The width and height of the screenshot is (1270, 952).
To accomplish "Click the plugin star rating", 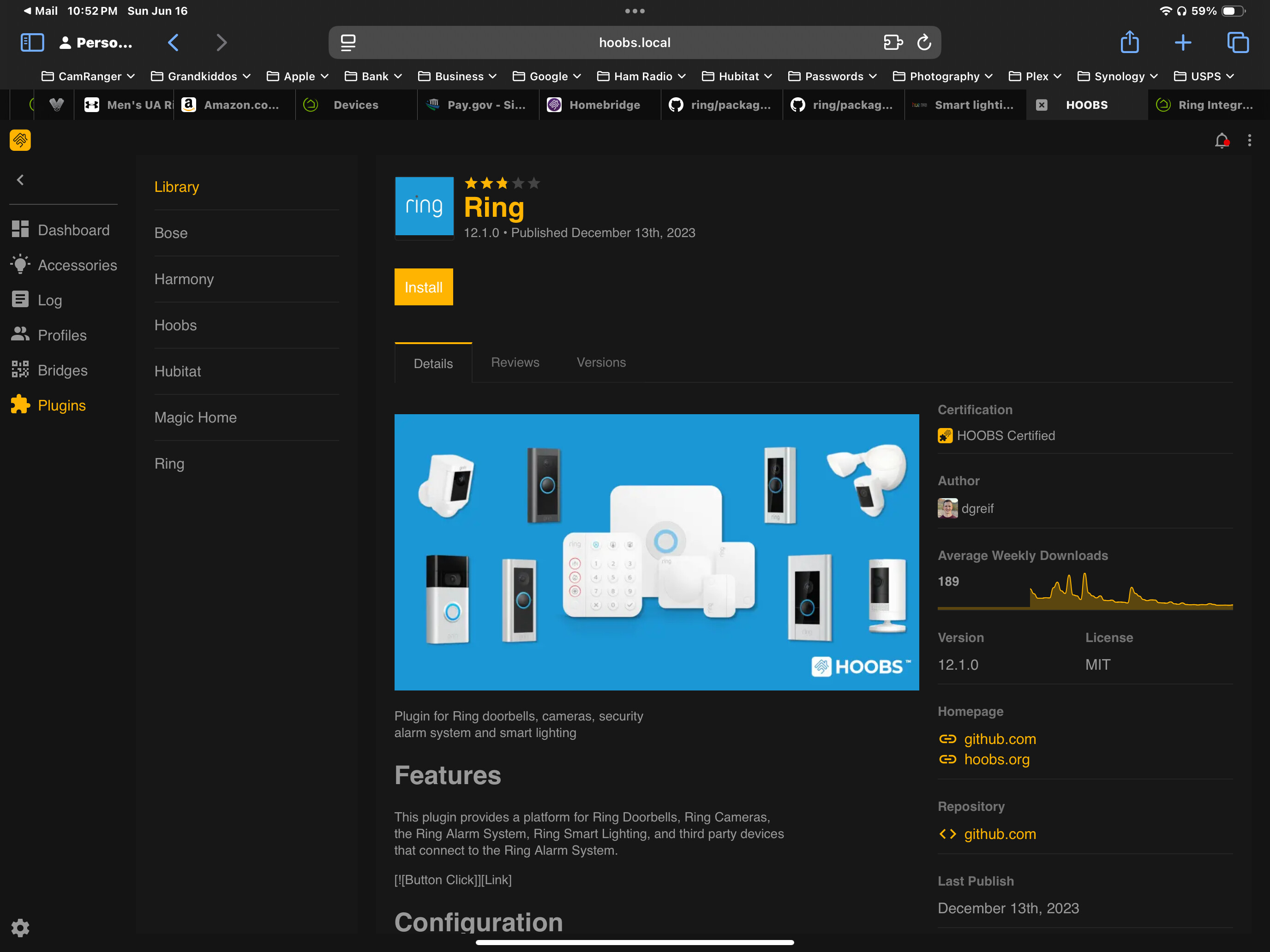I will point(502,183).
